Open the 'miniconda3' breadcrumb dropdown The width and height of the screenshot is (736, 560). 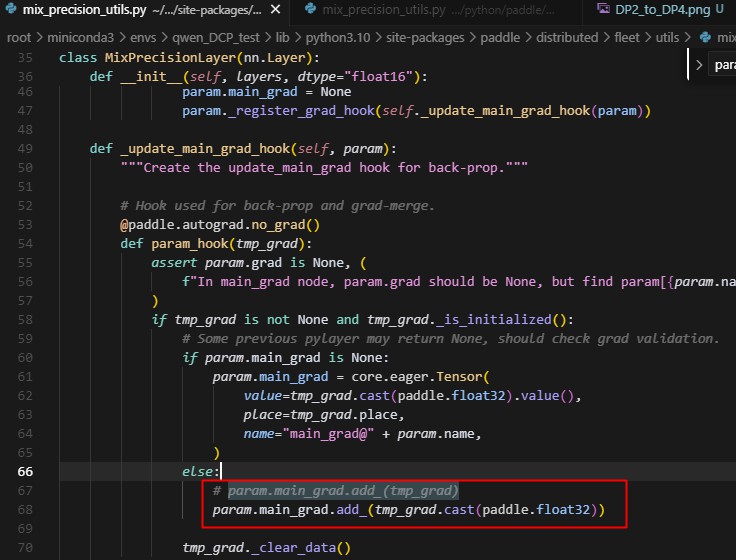pyautogui.click(x=80, y=37)
